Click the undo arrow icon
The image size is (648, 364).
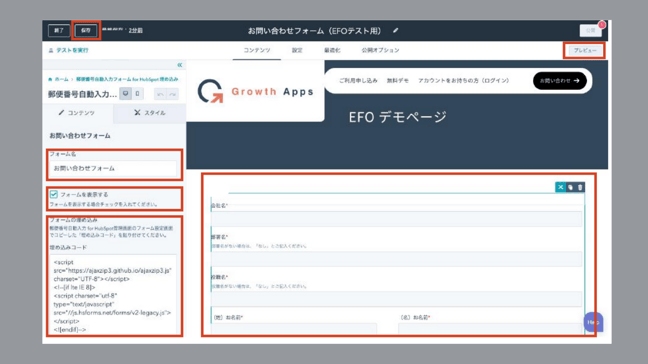(160, 94)
